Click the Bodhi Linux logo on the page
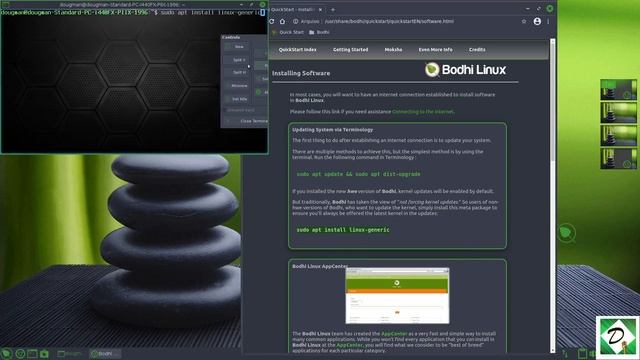The image size is (640, 360). click(x=465, y=70)
